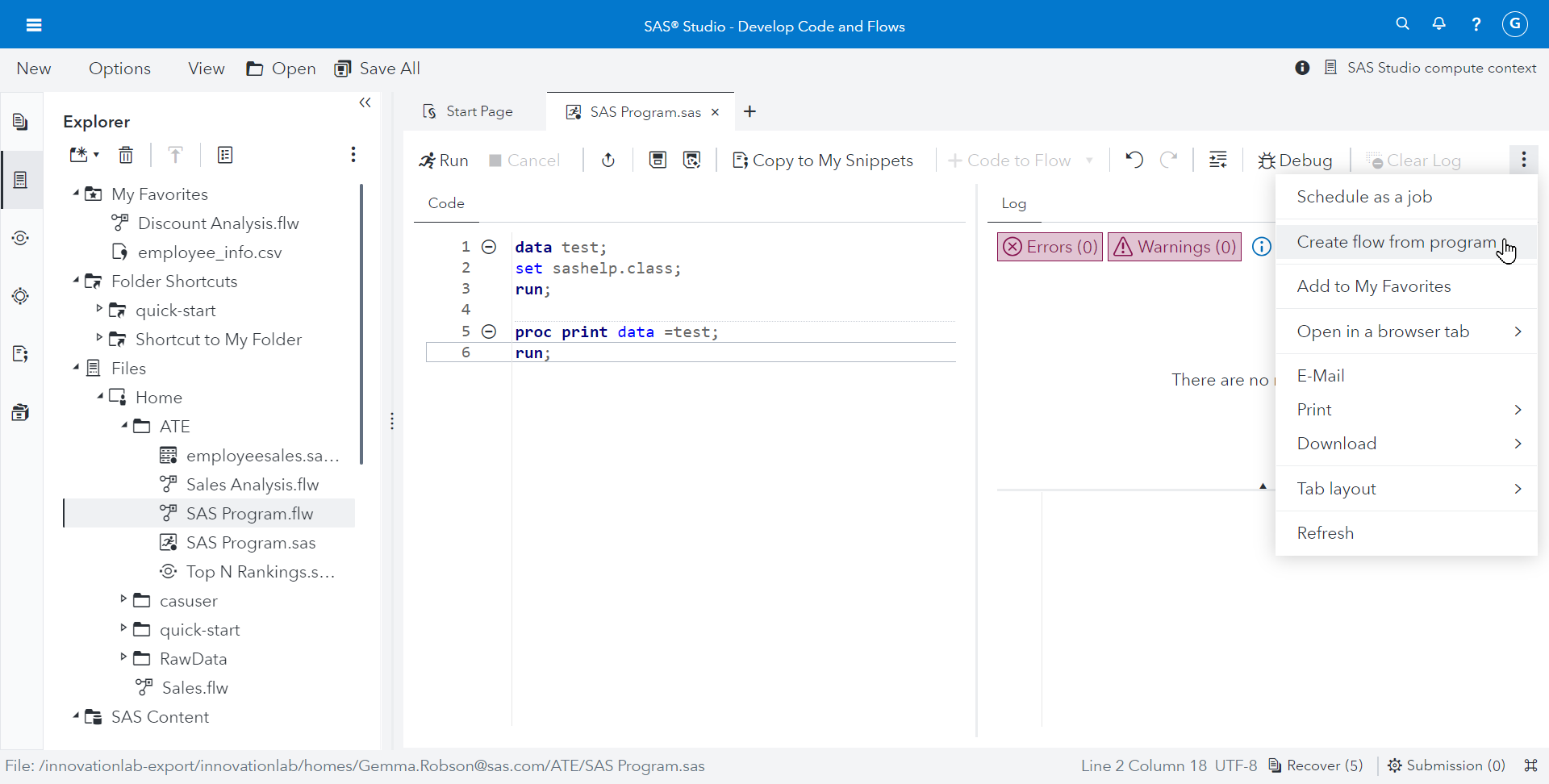Expand the RawData folder
This screenshot has width=1549, height=784.
click(123, 658)
